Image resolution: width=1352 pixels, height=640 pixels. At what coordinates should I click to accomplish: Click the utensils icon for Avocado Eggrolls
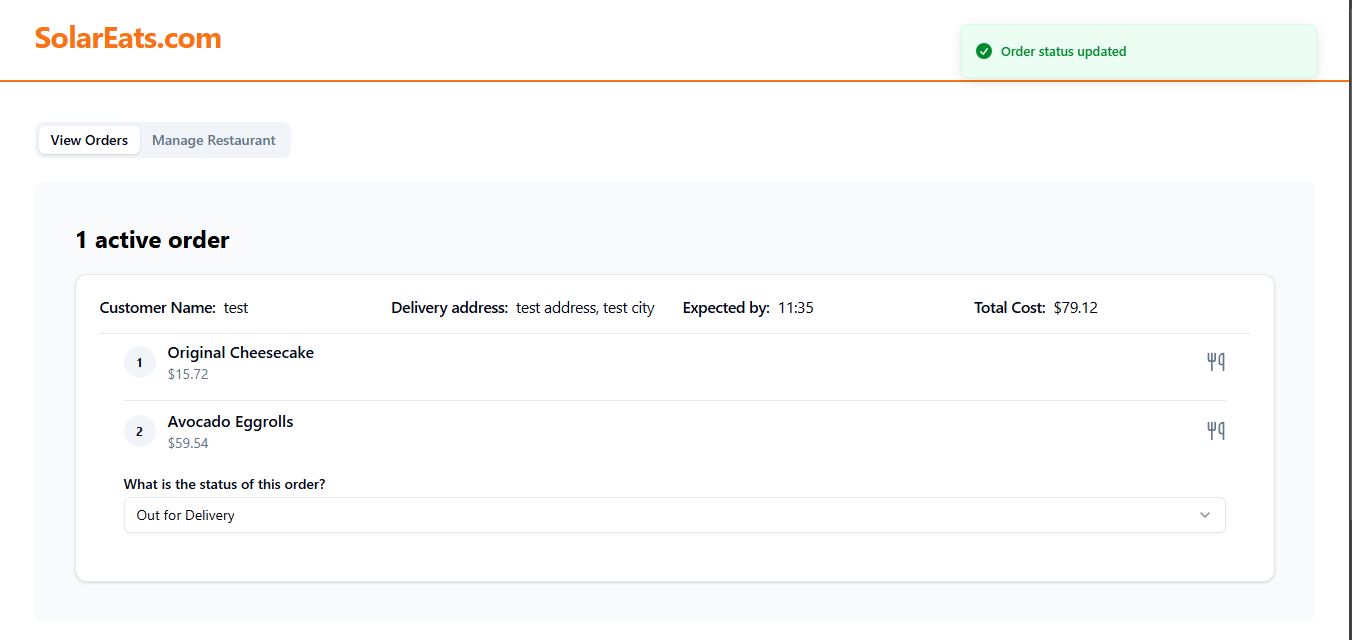coord(1216,431)
